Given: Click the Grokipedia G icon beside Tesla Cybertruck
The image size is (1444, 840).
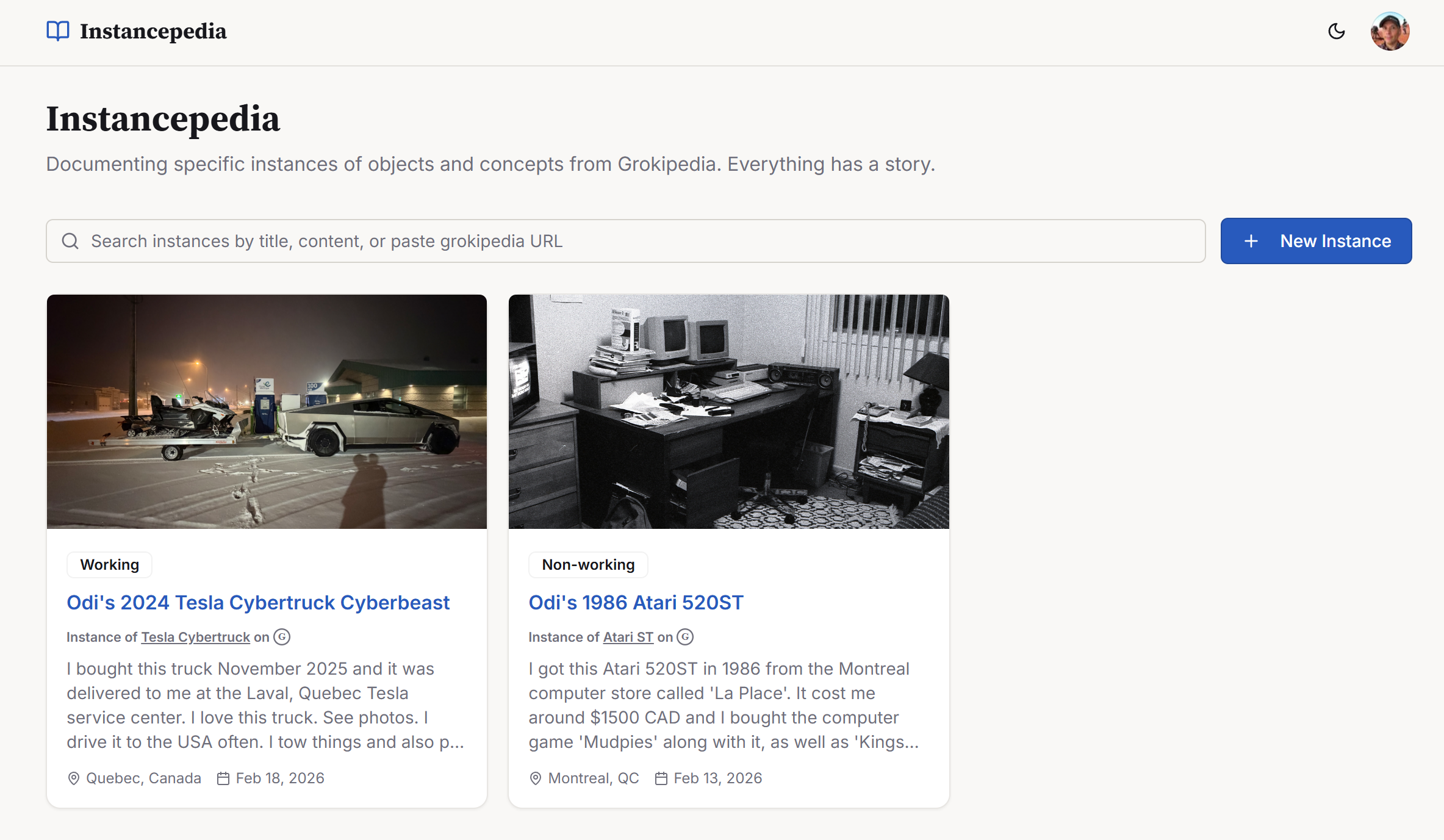Looking at the screenshot, I should pyautogui.click(x=281, y=637).
